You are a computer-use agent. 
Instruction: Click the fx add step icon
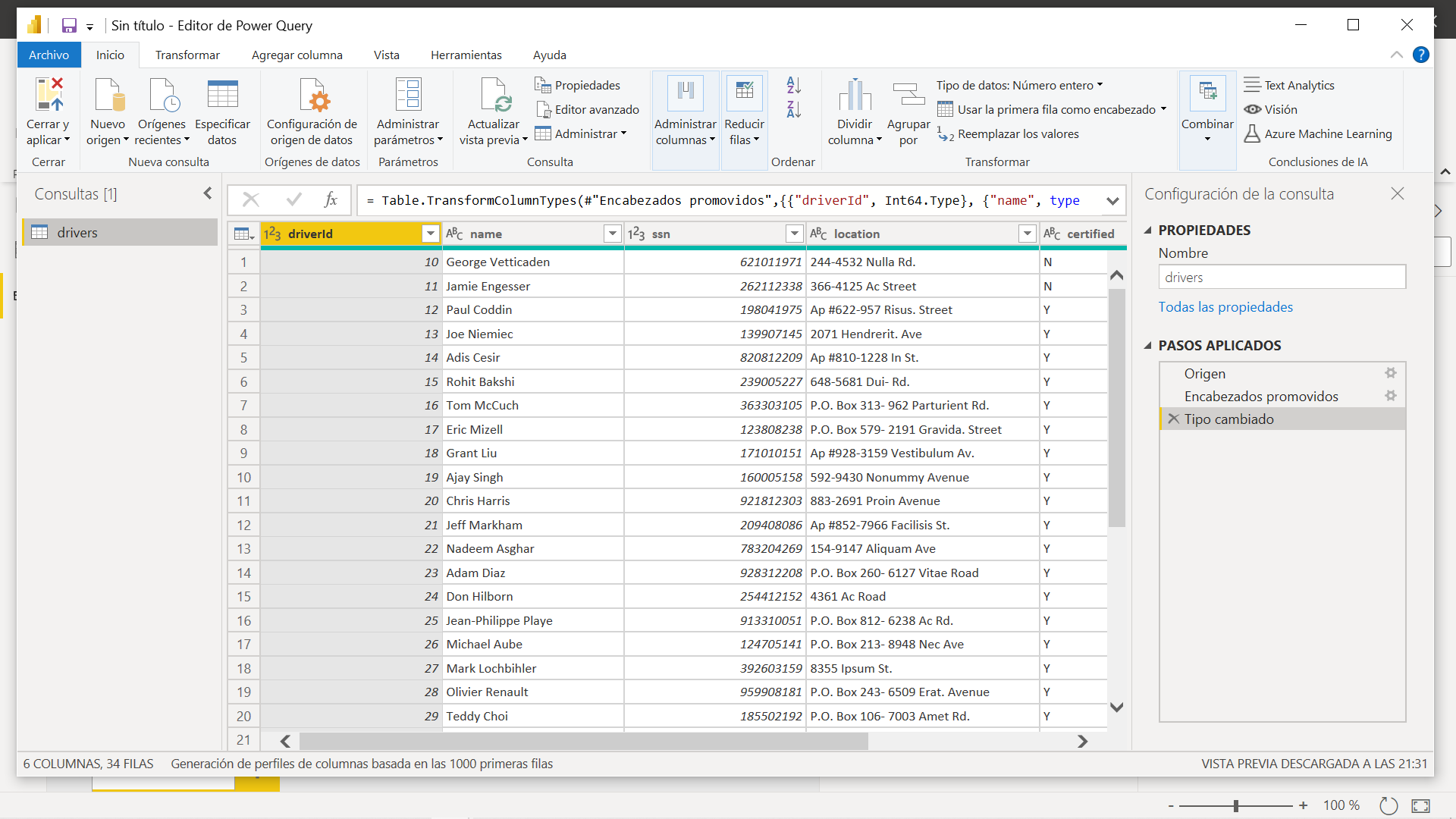point(331,199)
